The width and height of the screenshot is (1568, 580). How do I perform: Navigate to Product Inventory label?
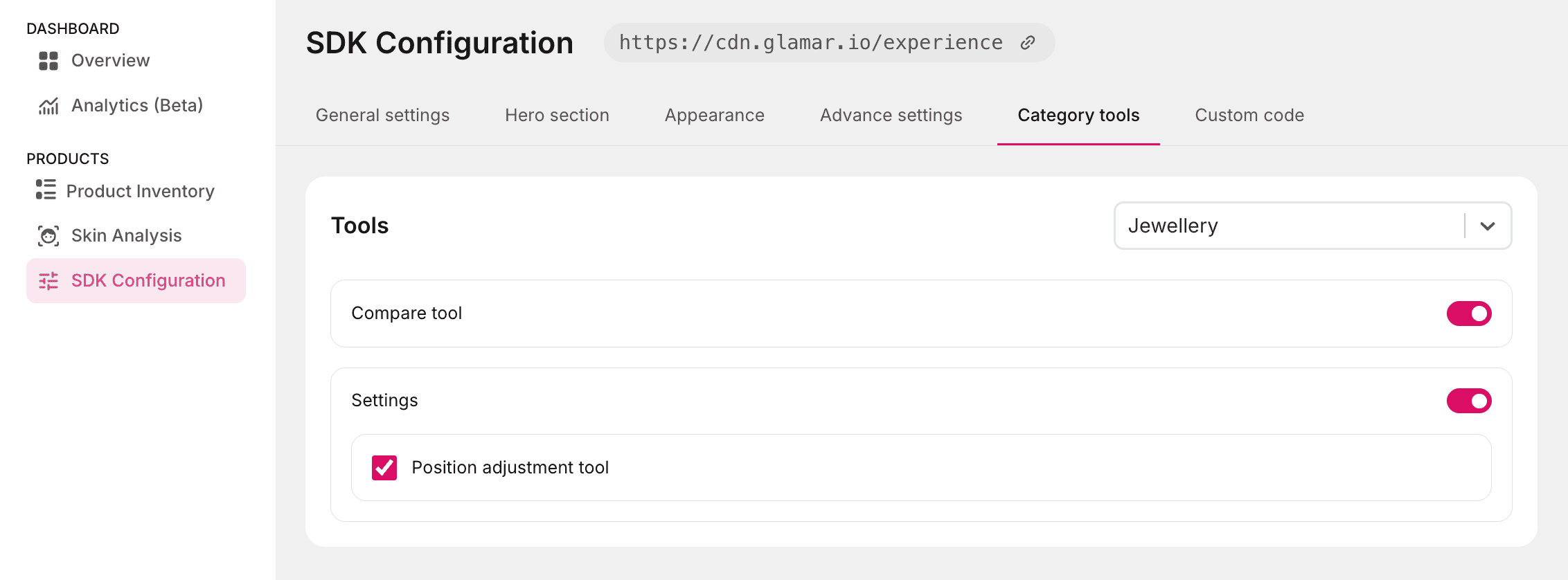coord(140,192)
